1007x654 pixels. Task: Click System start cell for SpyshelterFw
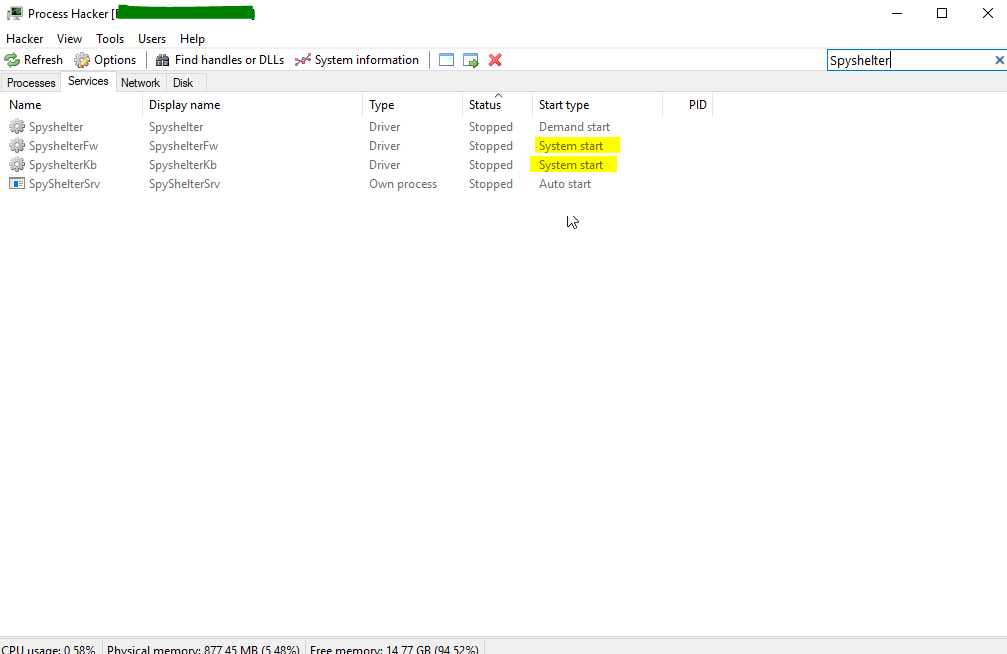(x=571, y=146)
